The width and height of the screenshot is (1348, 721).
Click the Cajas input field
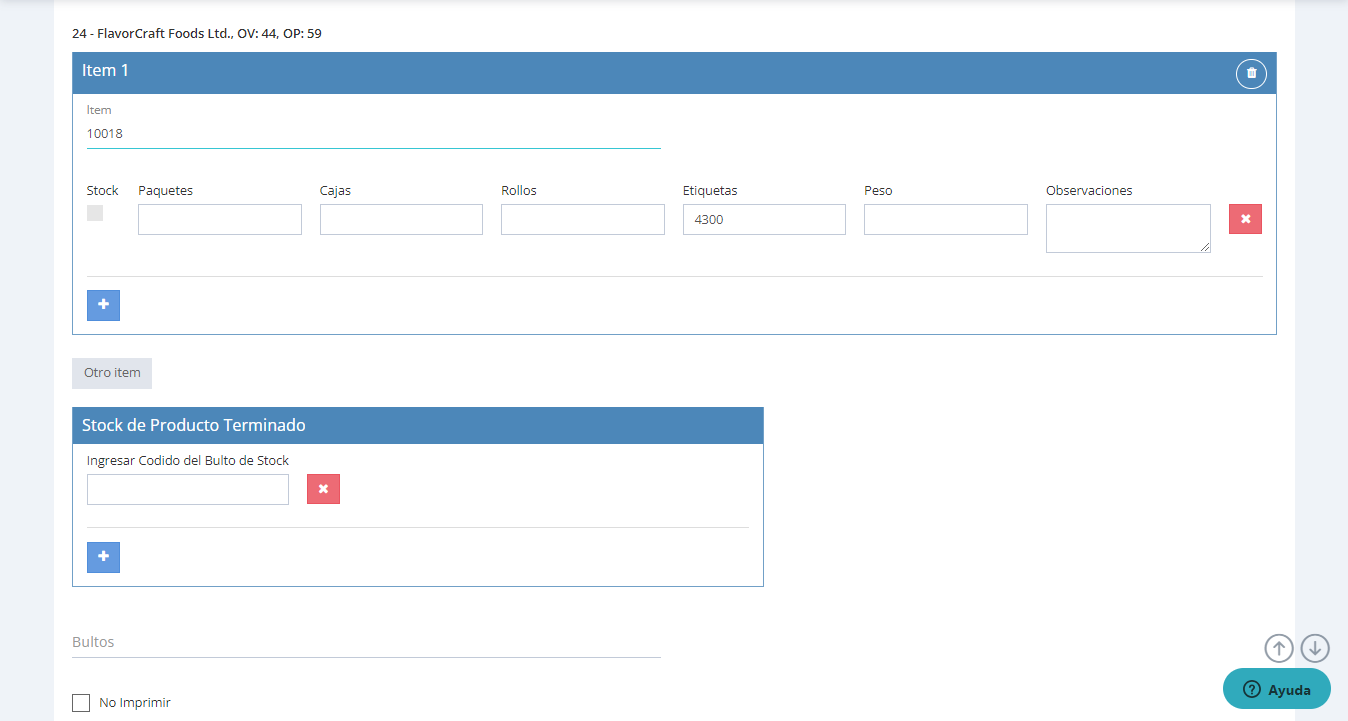[x=401, y=220]
